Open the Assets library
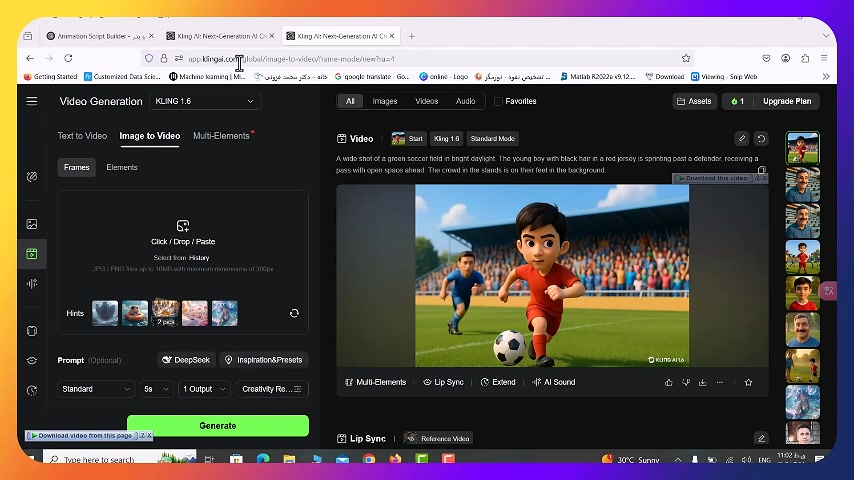 (x=694, y=101)
